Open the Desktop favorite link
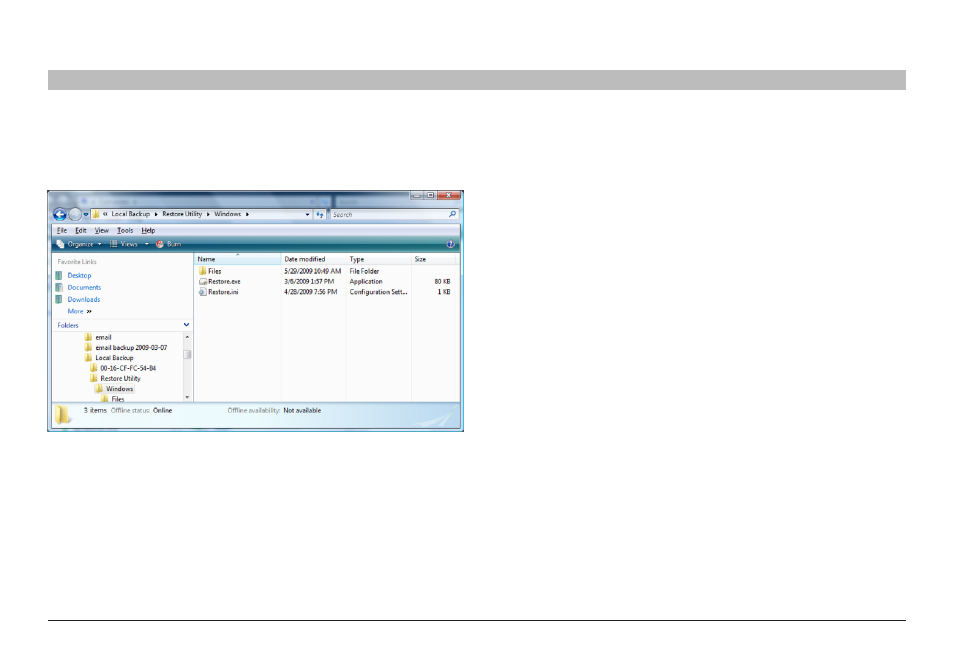The width and height of the screenshot is (954, 668). [x=79, y=276]
